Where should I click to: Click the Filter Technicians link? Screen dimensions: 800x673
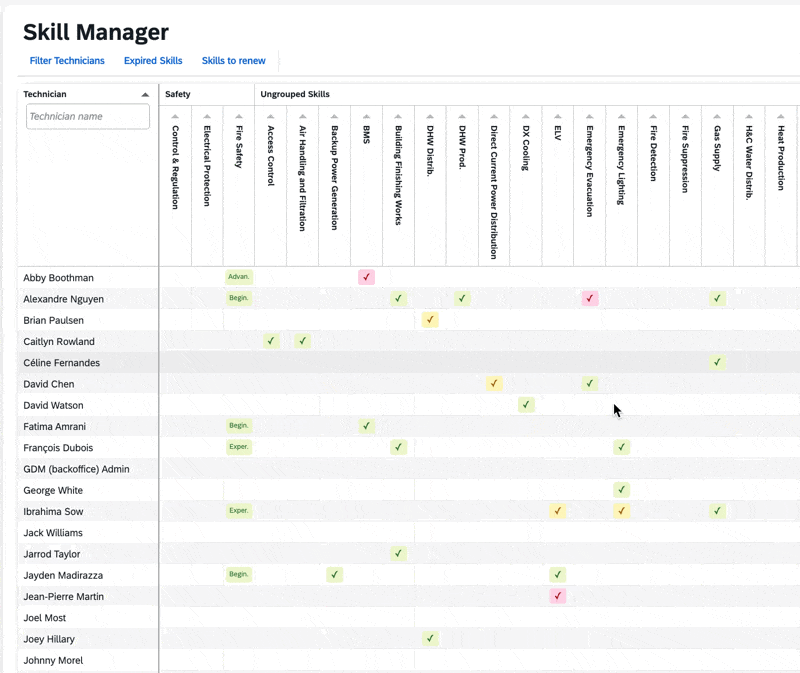[67, 61]
